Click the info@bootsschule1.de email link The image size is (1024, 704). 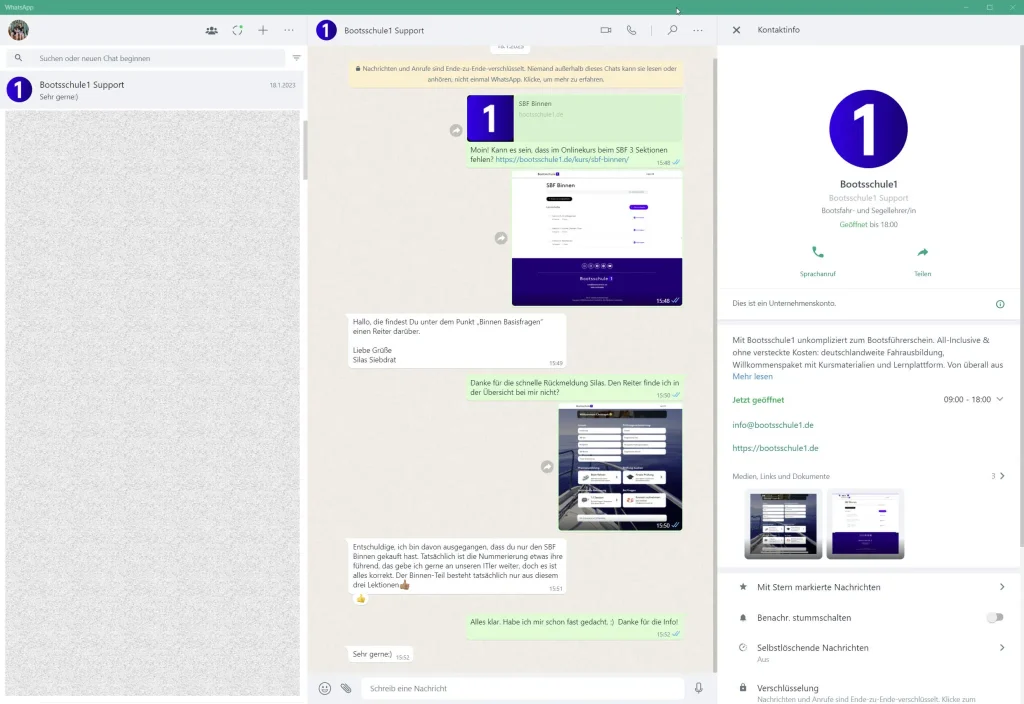[x=773, y=425]
